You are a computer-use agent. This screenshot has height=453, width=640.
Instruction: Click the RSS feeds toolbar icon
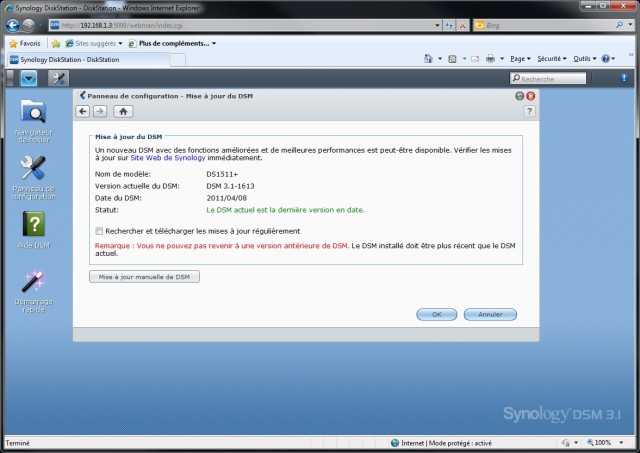tap(452, 59)
